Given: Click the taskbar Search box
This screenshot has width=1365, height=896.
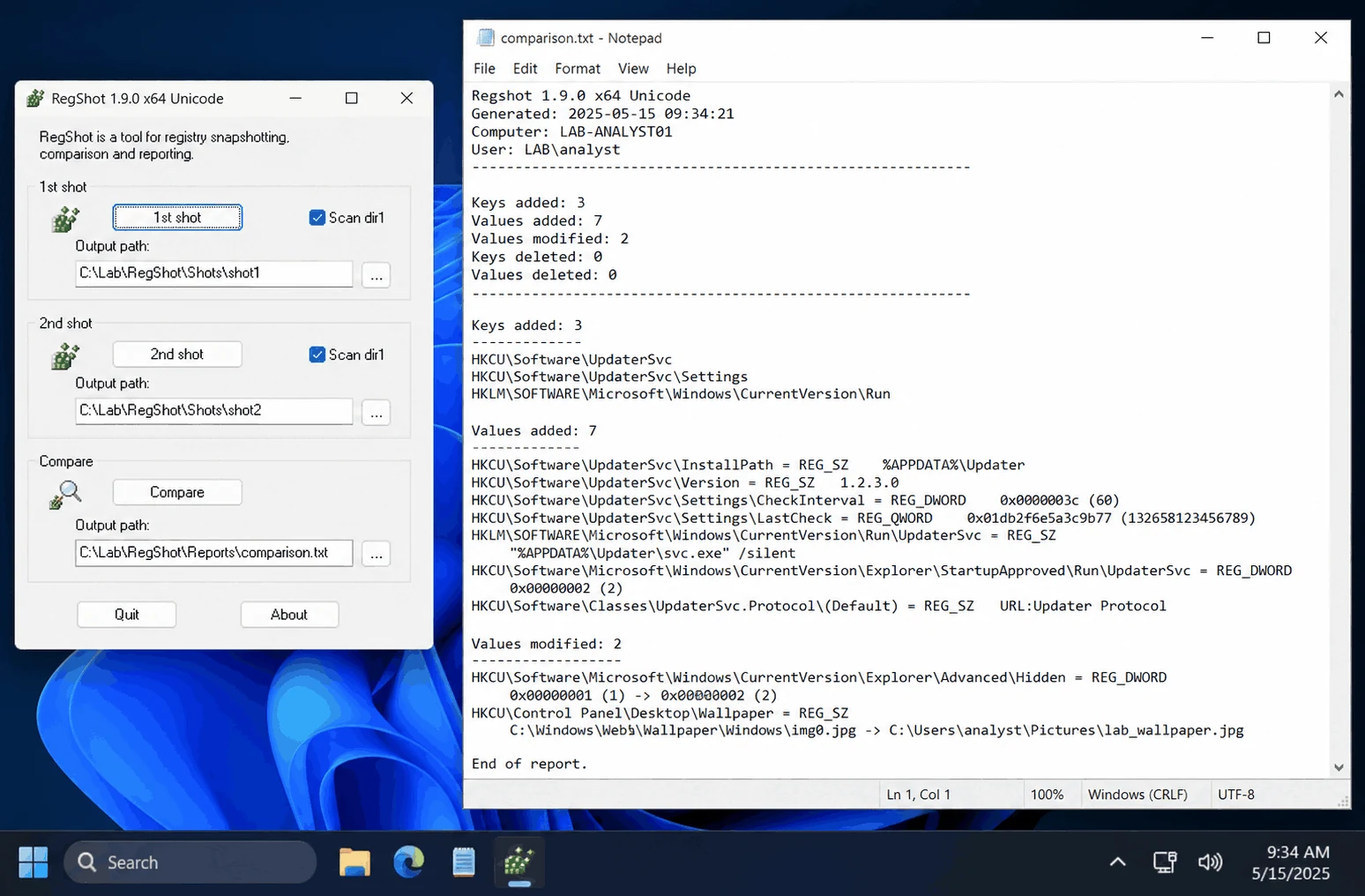Looking at the screenshot, I should pyautogui.click(x=190, y=862).
